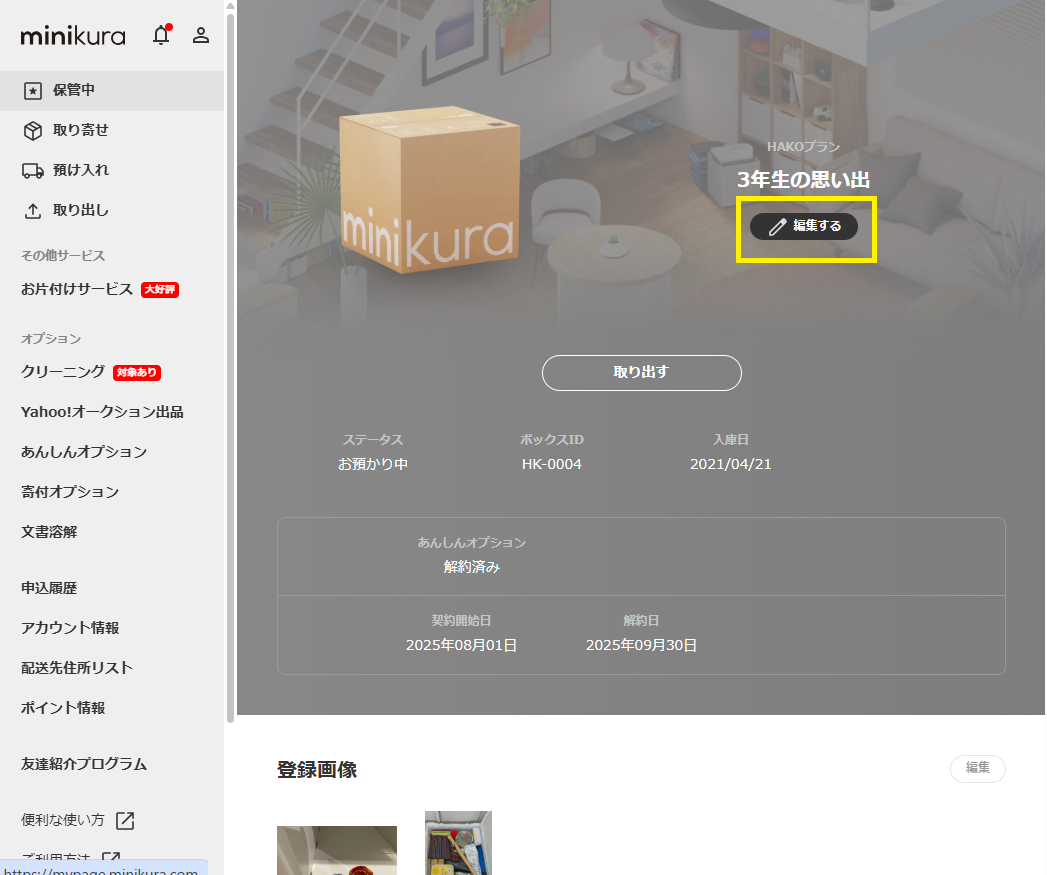Click the 大好評 red badge
This screenshot has width=1047, height=875.
pos(160,289)
